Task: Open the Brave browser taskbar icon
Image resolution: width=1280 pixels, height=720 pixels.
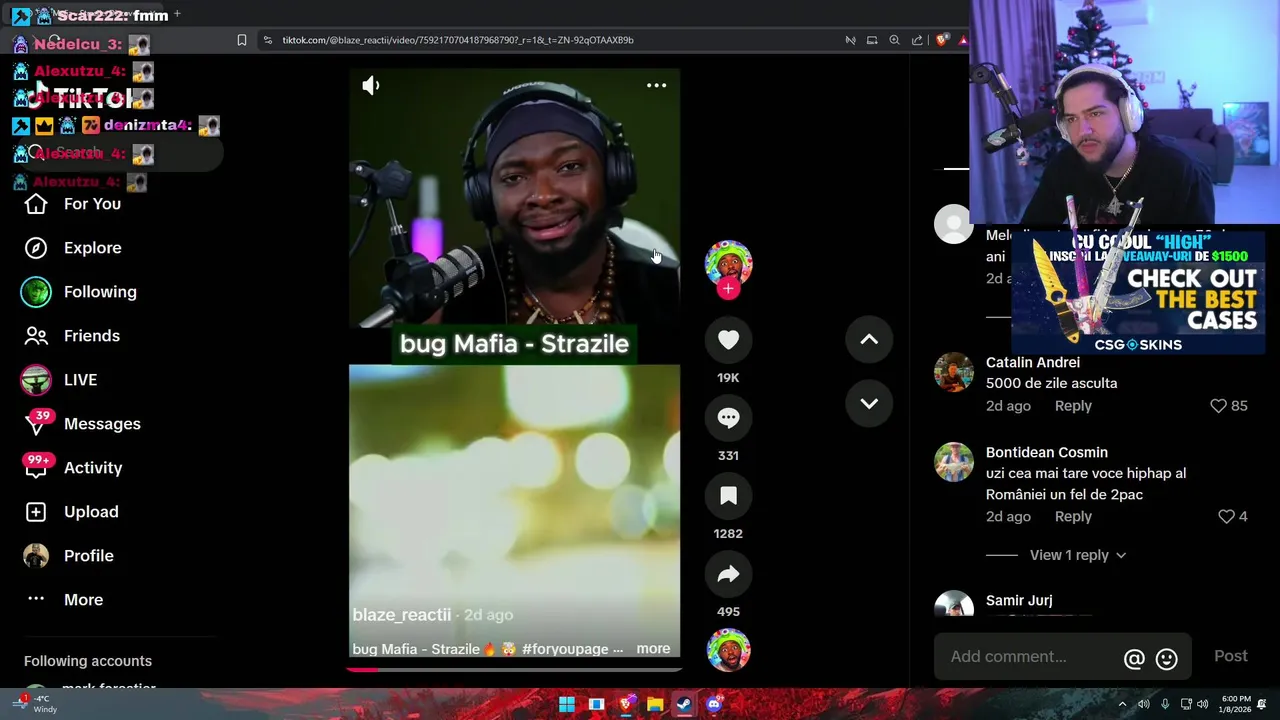Action: pyautogui.click(x=626, y=704)
